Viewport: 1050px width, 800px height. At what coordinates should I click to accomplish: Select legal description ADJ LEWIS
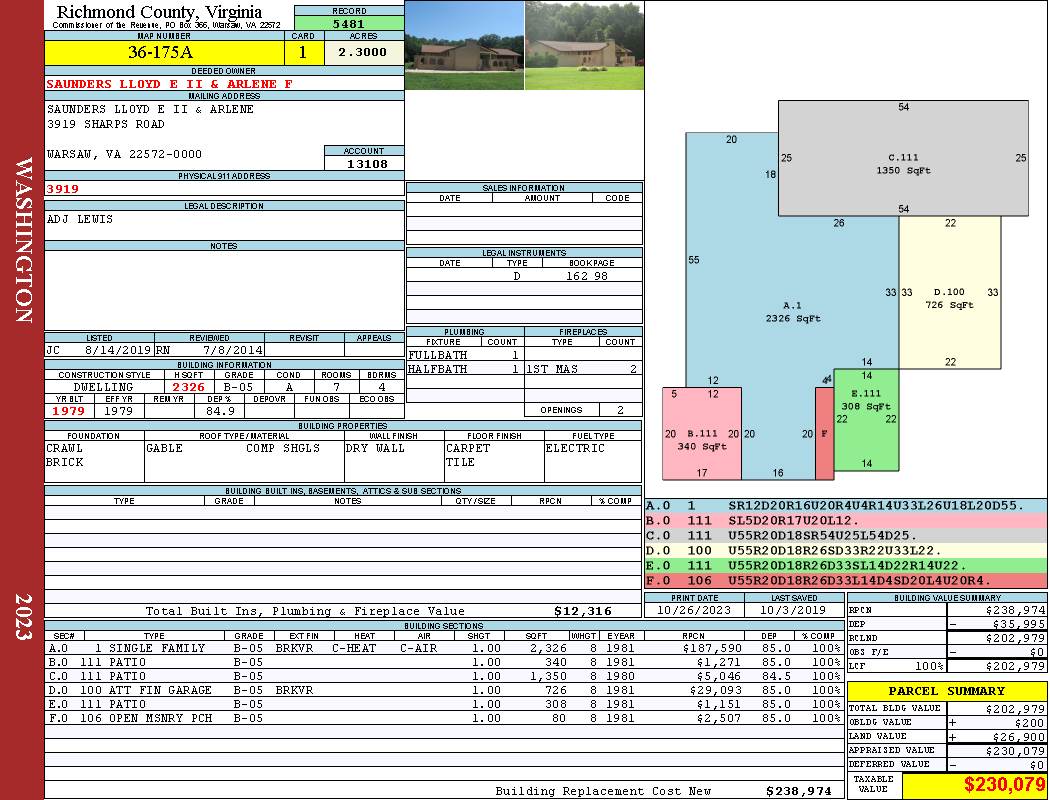[80, 219]
